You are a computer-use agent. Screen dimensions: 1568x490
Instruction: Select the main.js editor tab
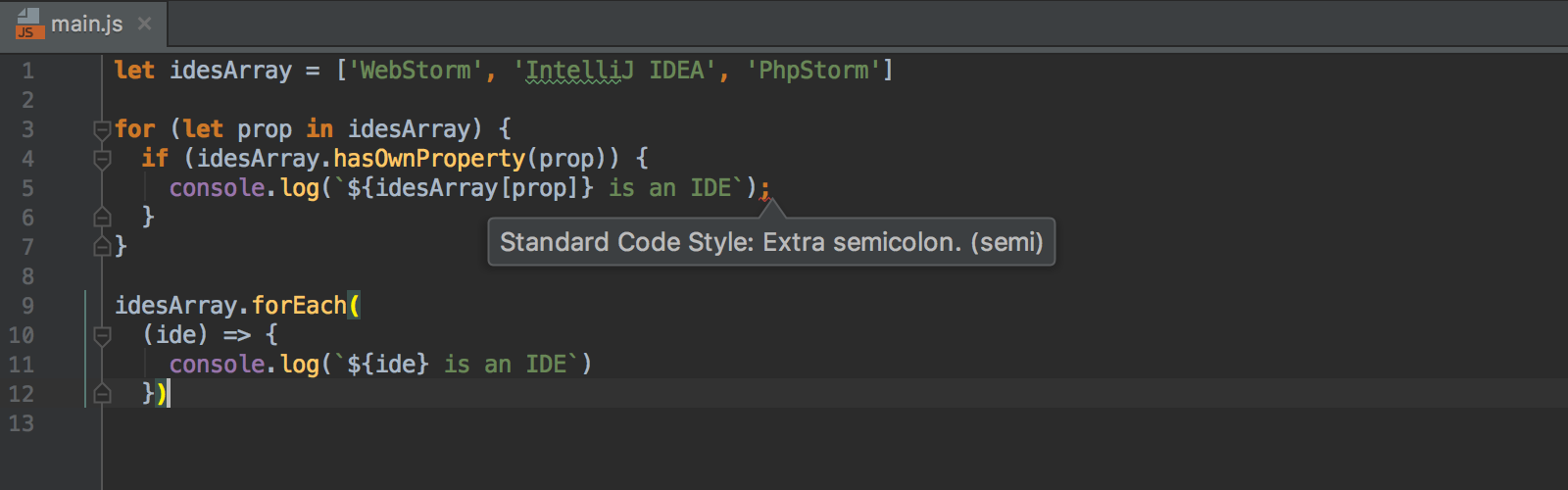click(x=83, y=24)
